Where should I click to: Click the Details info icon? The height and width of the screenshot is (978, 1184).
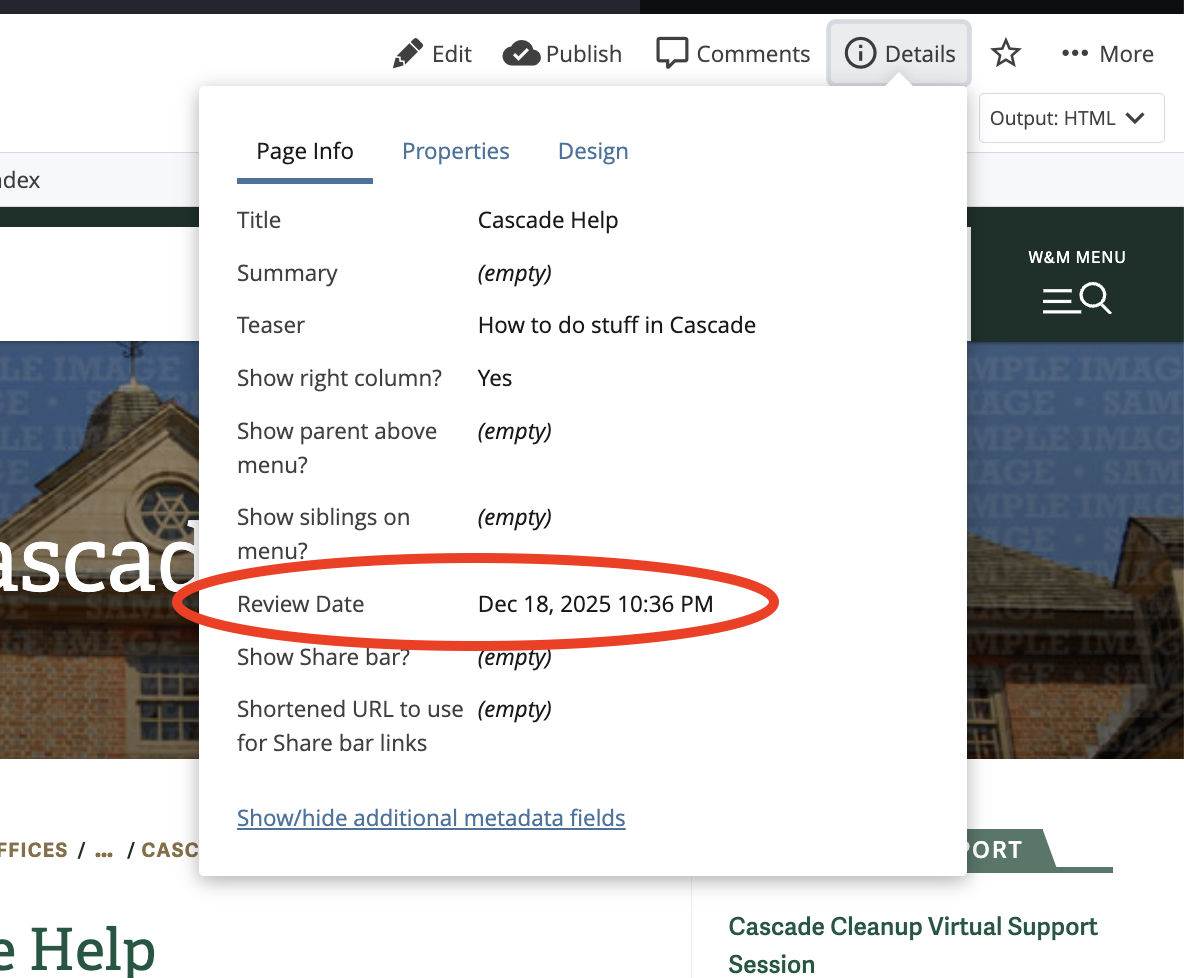click(860, 53)
